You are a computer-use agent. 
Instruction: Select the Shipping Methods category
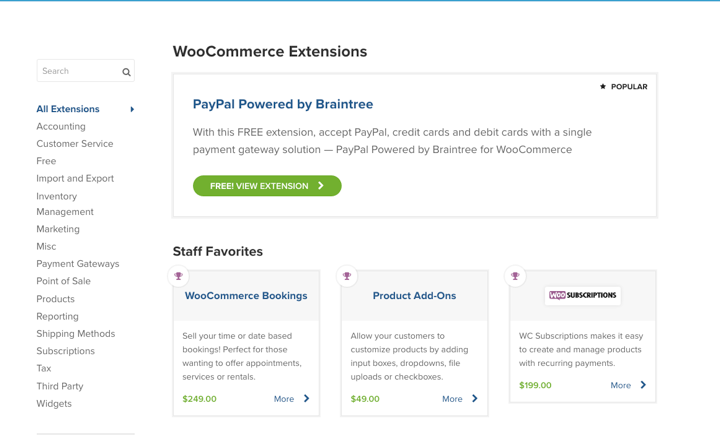pos(75,334)
